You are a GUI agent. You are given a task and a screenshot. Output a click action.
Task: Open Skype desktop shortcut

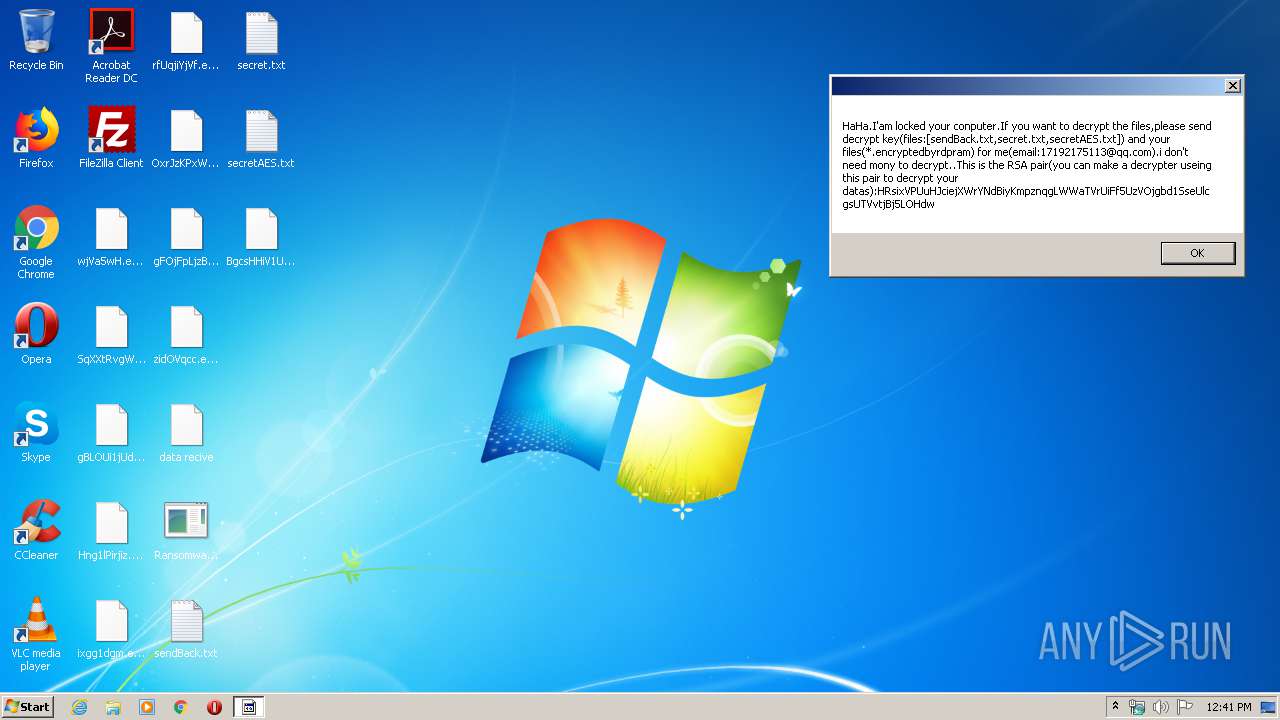36,432
